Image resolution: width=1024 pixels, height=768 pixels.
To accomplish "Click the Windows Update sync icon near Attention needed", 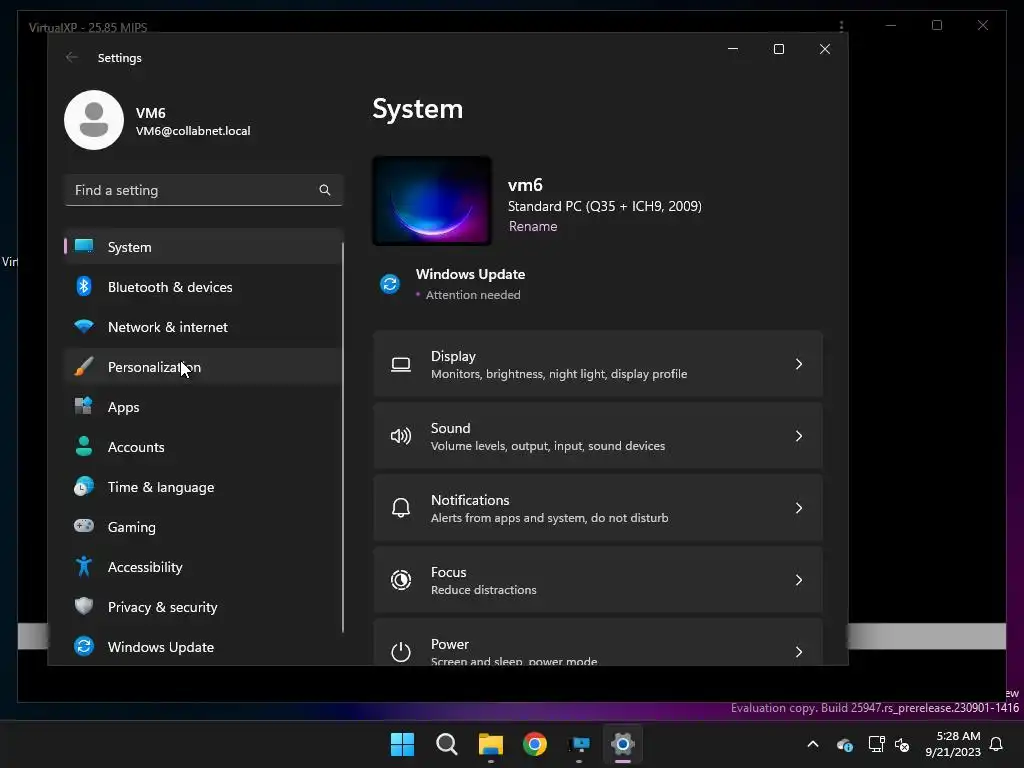I will (390, 284).
